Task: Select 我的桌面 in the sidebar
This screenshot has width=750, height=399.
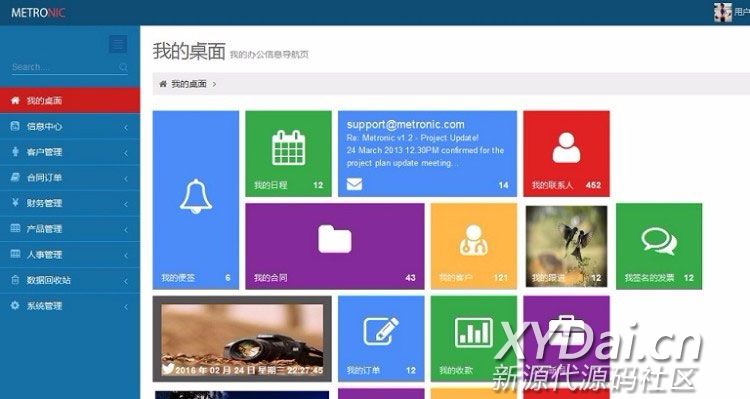Action: click(70, 100)
